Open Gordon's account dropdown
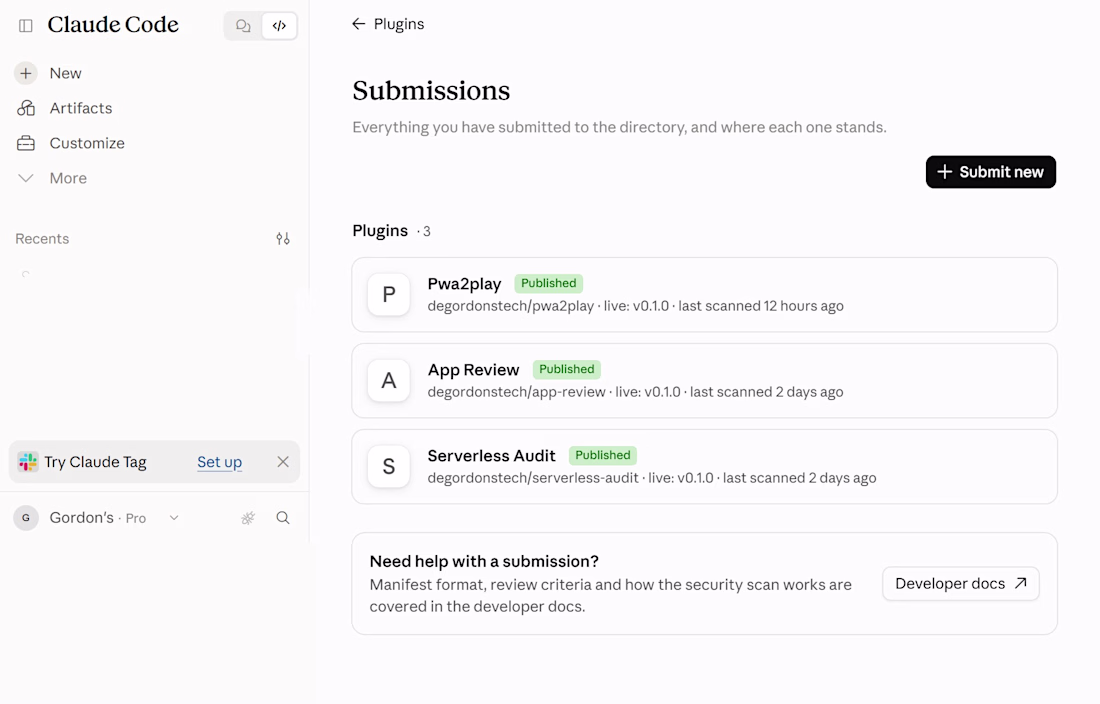The height and width of the screenshot is (704, 1100). (174, 517)
